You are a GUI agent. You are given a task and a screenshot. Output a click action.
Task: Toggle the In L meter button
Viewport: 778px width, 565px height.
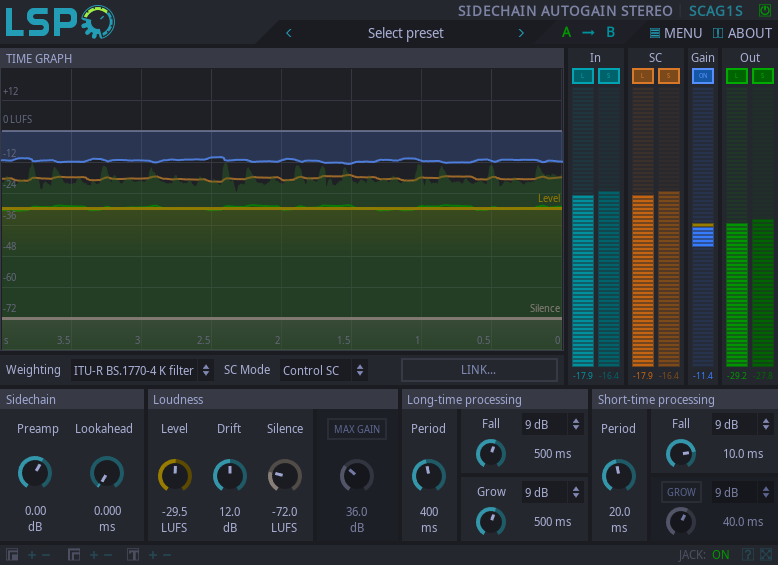(583, 76)
